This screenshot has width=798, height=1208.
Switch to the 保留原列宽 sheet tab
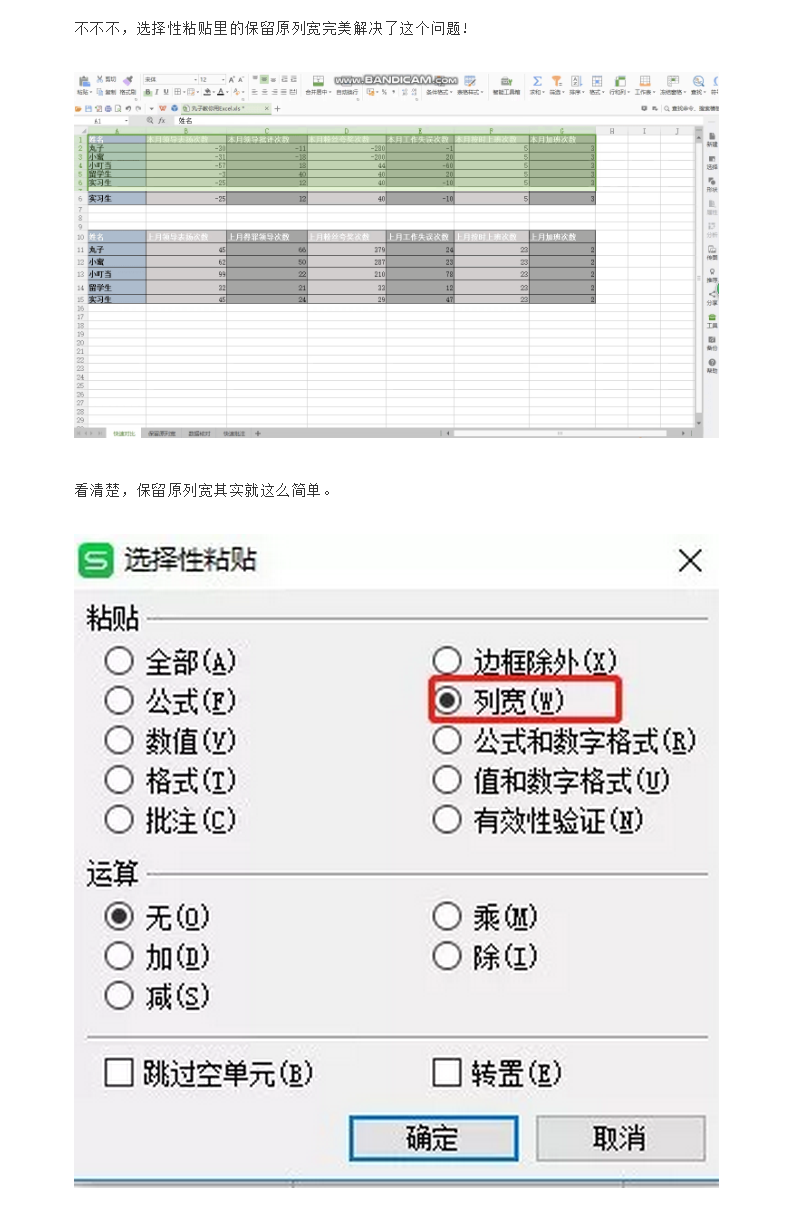[161, 433]
